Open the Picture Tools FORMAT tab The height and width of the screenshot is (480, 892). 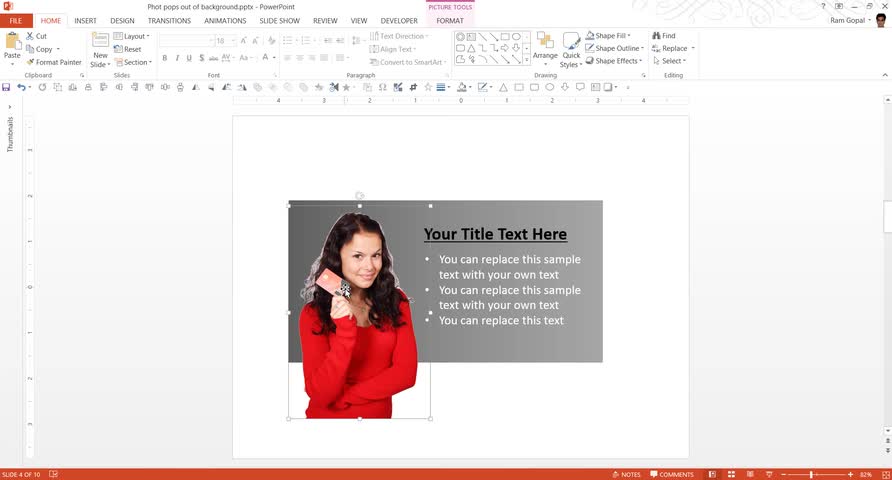pos(450,20)
